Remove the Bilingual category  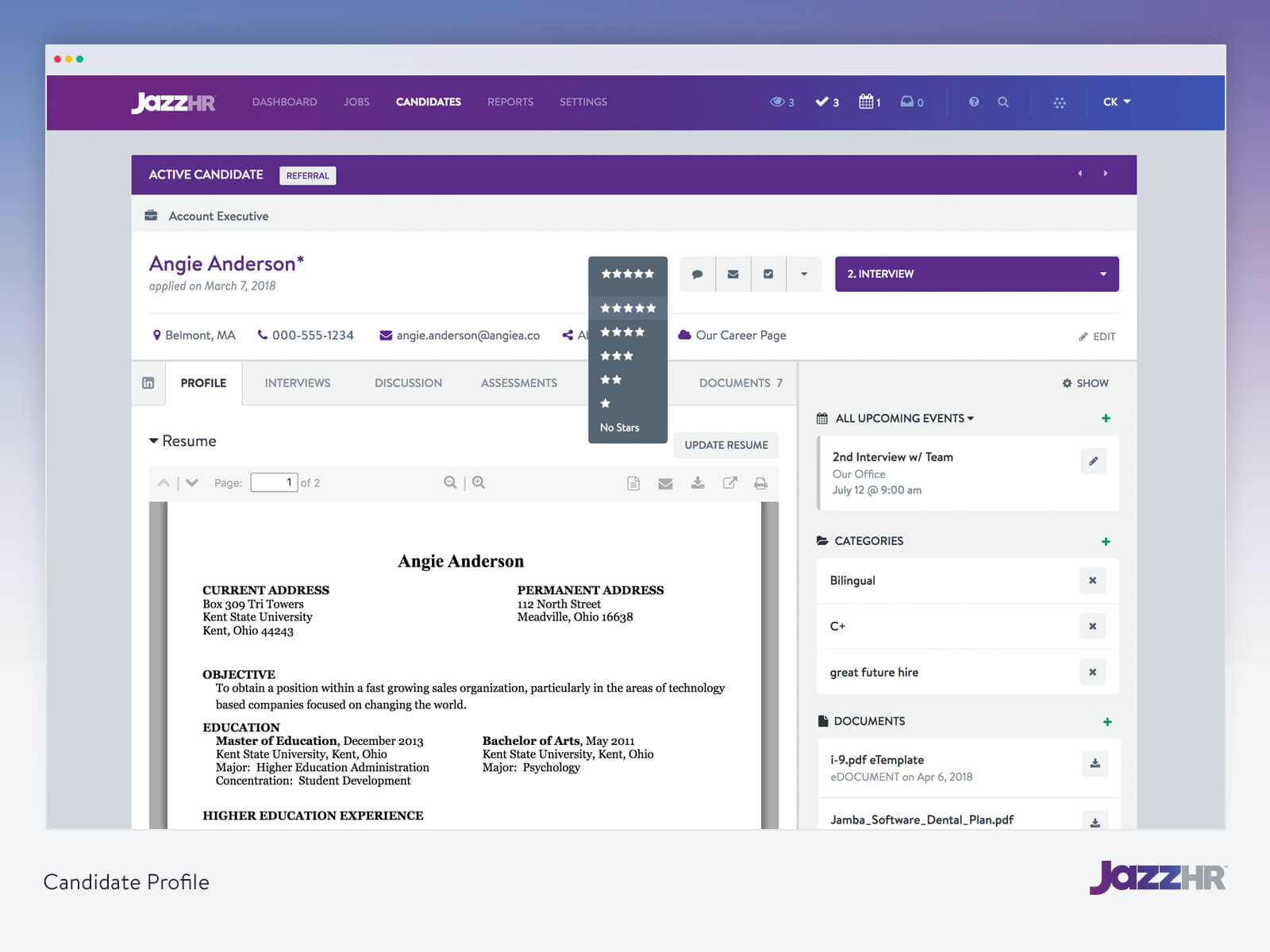(x=1093, y=580)
